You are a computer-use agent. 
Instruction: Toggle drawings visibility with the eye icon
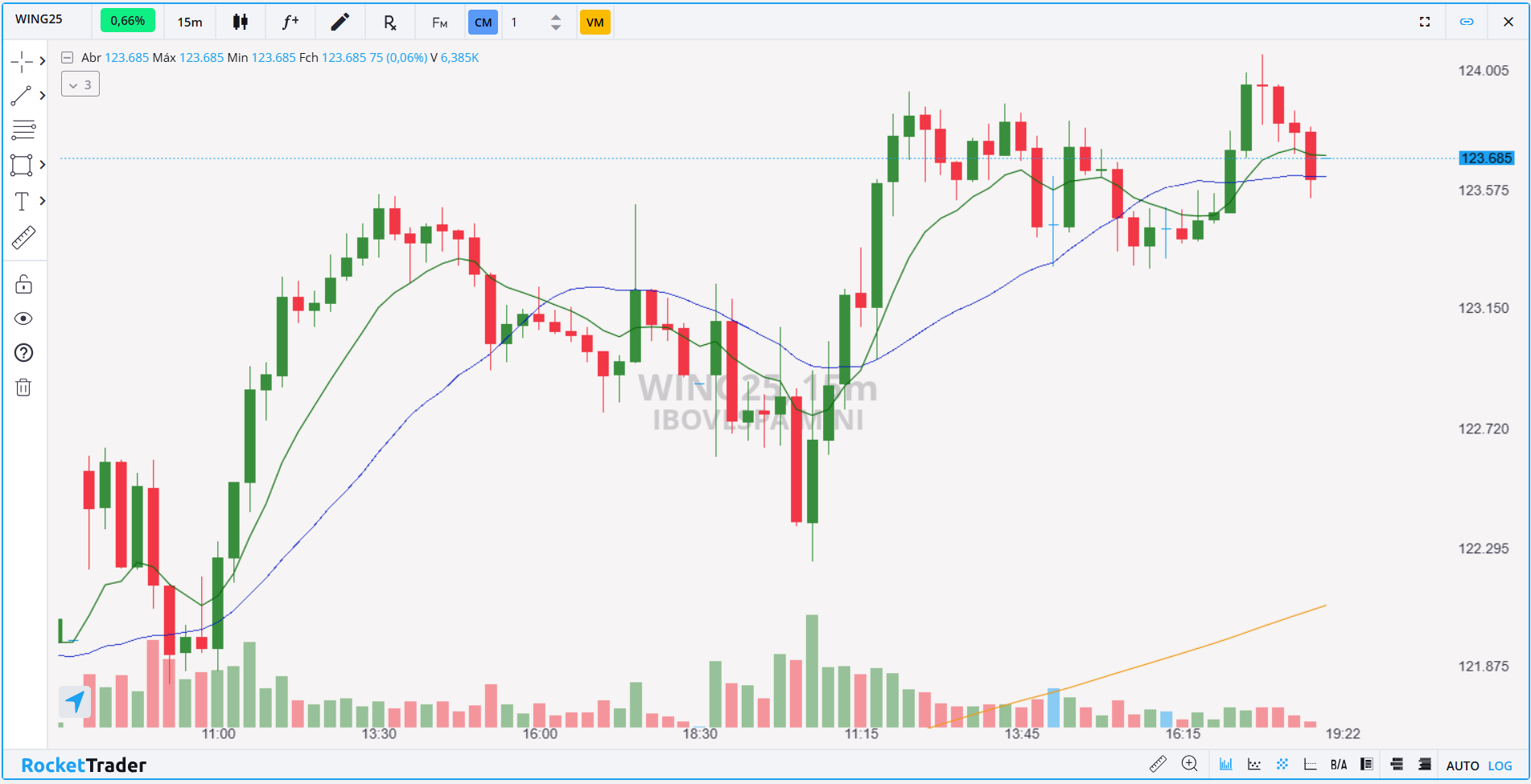(23, 318)
